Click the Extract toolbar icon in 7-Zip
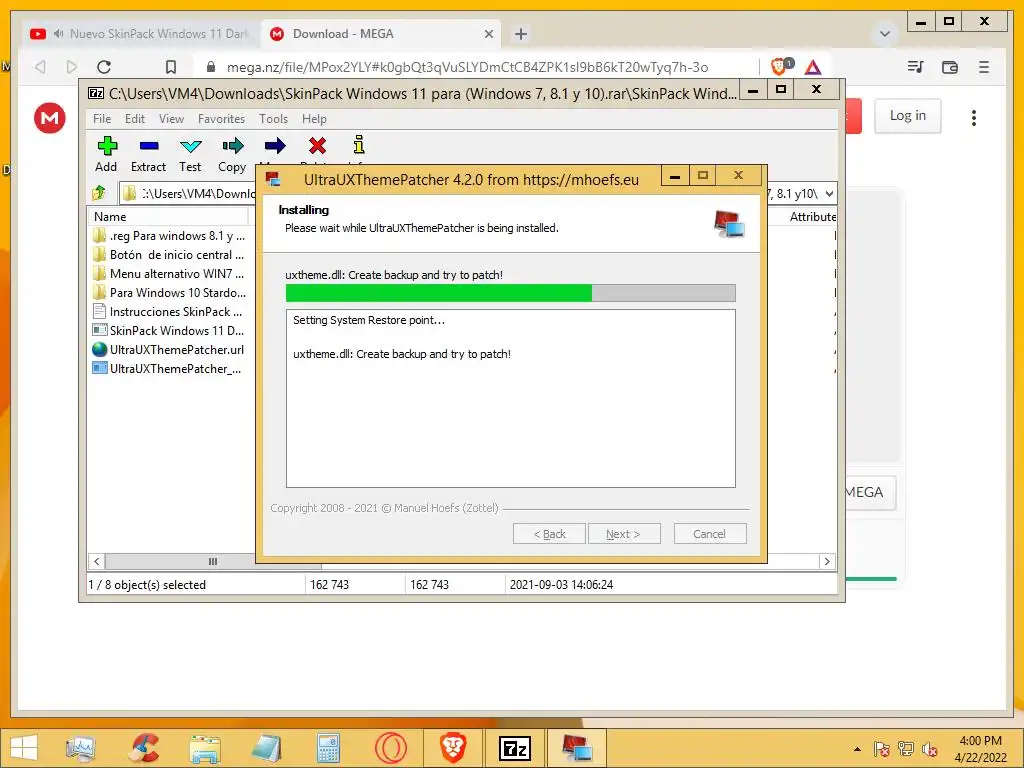Screen dimensions: 1024x768 149,146
